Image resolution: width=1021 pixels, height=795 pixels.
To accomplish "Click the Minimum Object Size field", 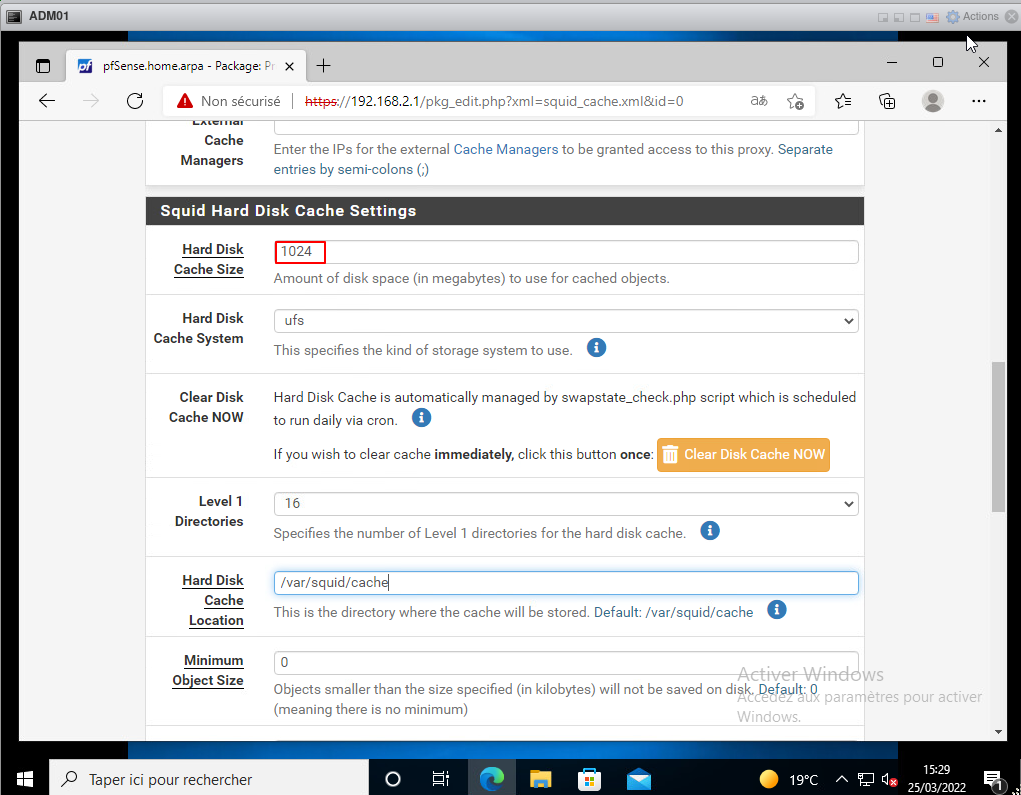I will point(565,662).
